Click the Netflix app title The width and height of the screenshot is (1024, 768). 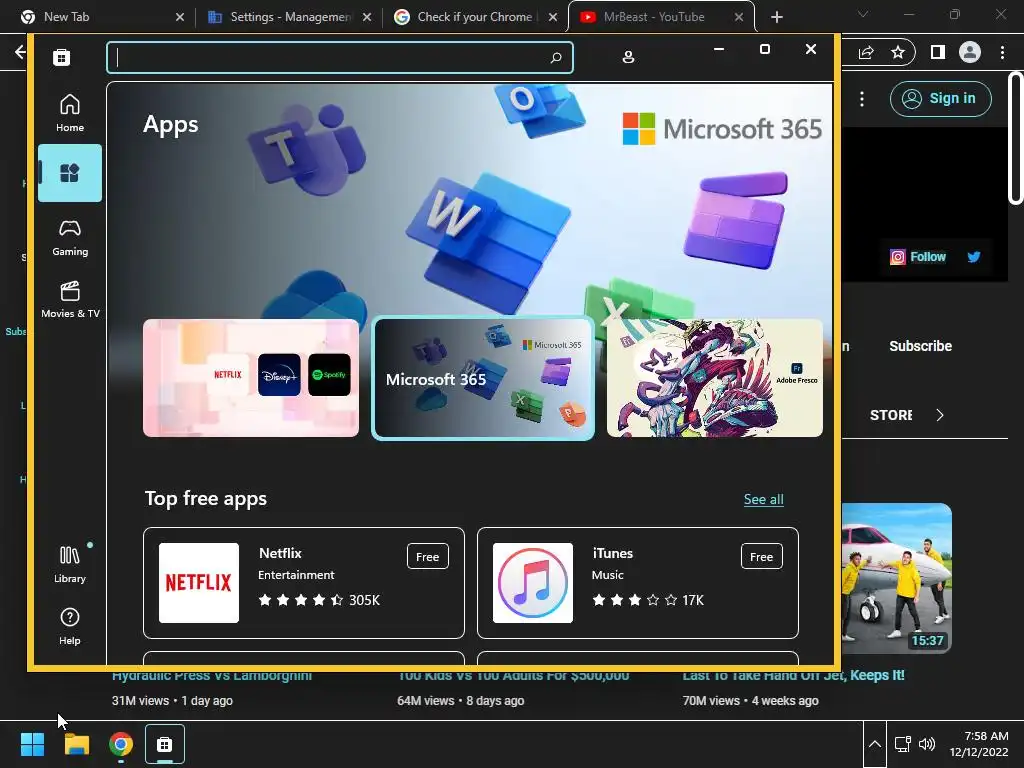pos(280,553)
